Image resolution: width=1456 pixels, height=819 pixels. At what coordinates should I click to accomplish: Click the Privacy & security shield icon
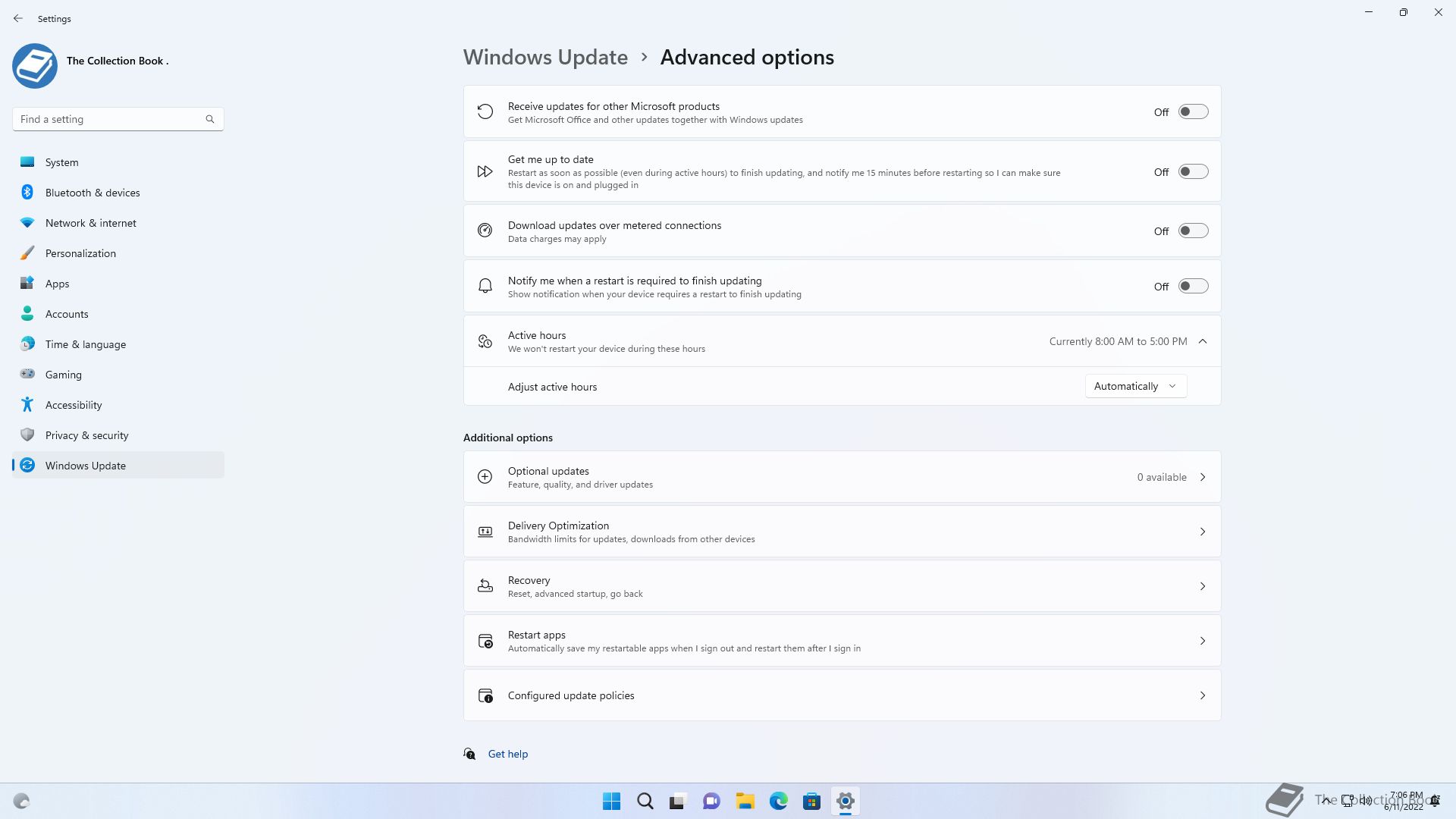point(27,435)
